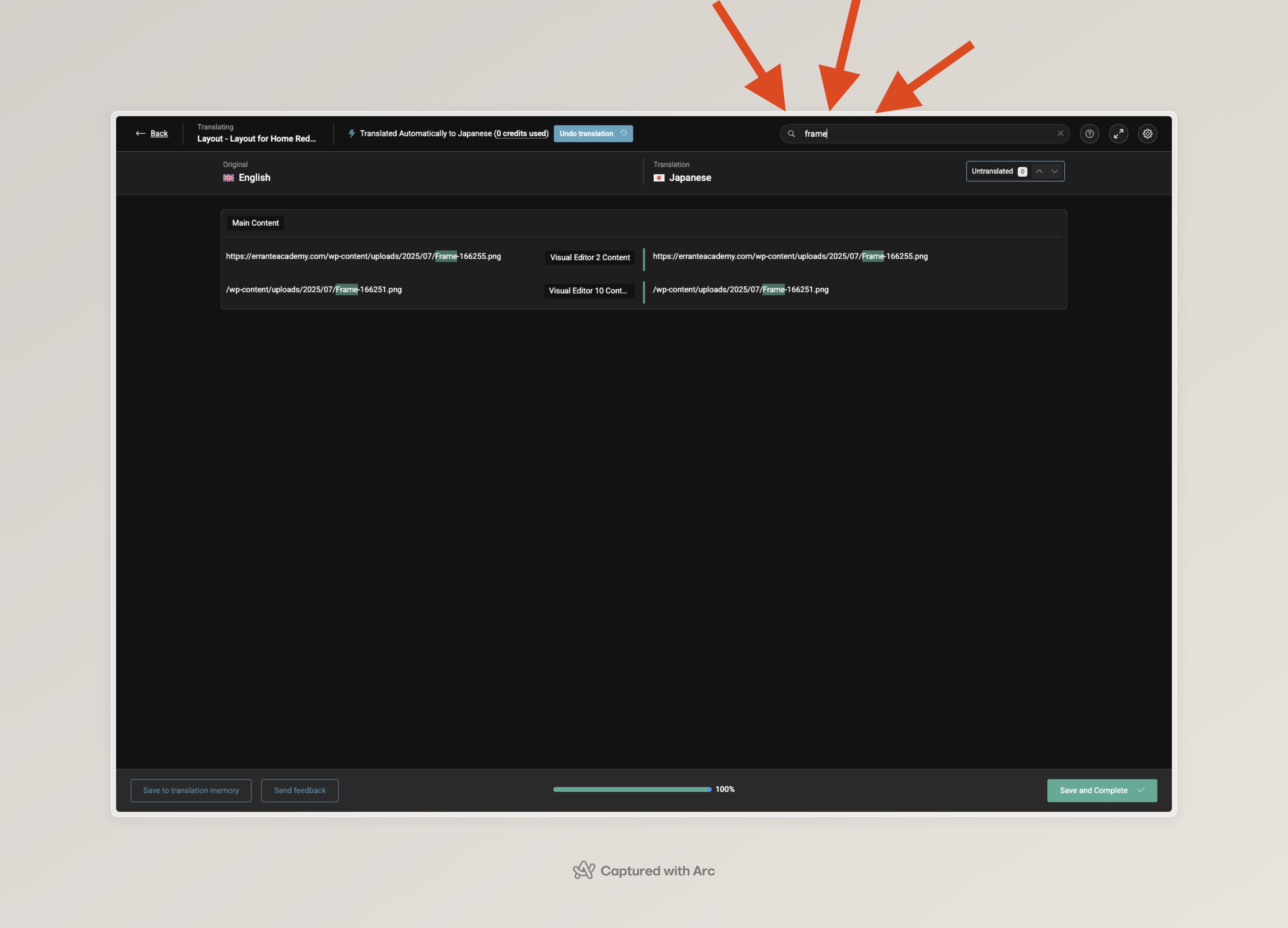Image resolution: width=1288 pixels, height=928 pixels.
Task: Click the back arrow icon
Action: [x=140, y=134]
